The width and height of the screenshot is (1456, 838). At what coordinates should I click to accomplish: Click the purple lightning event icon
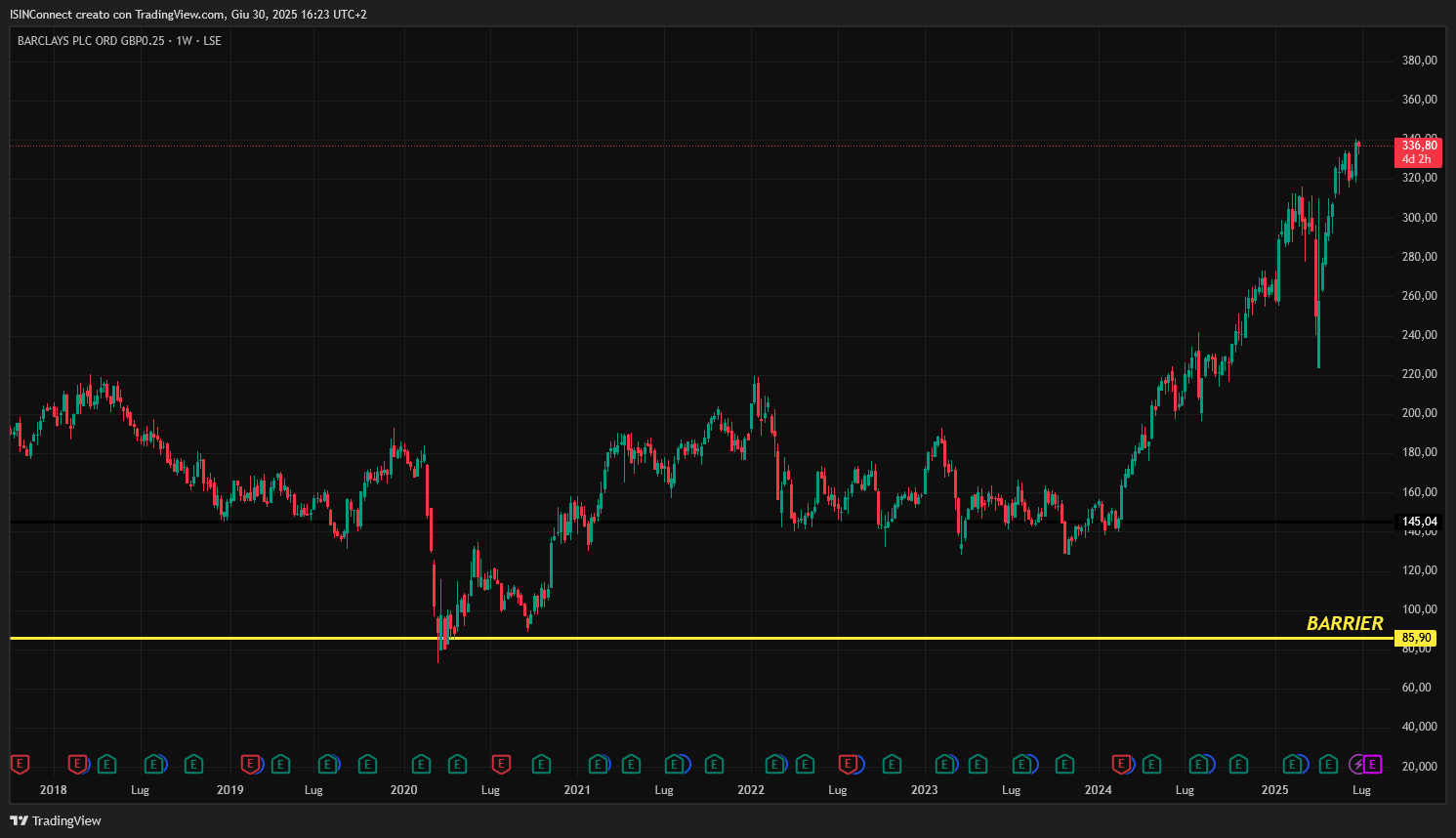click(1357, 764)
